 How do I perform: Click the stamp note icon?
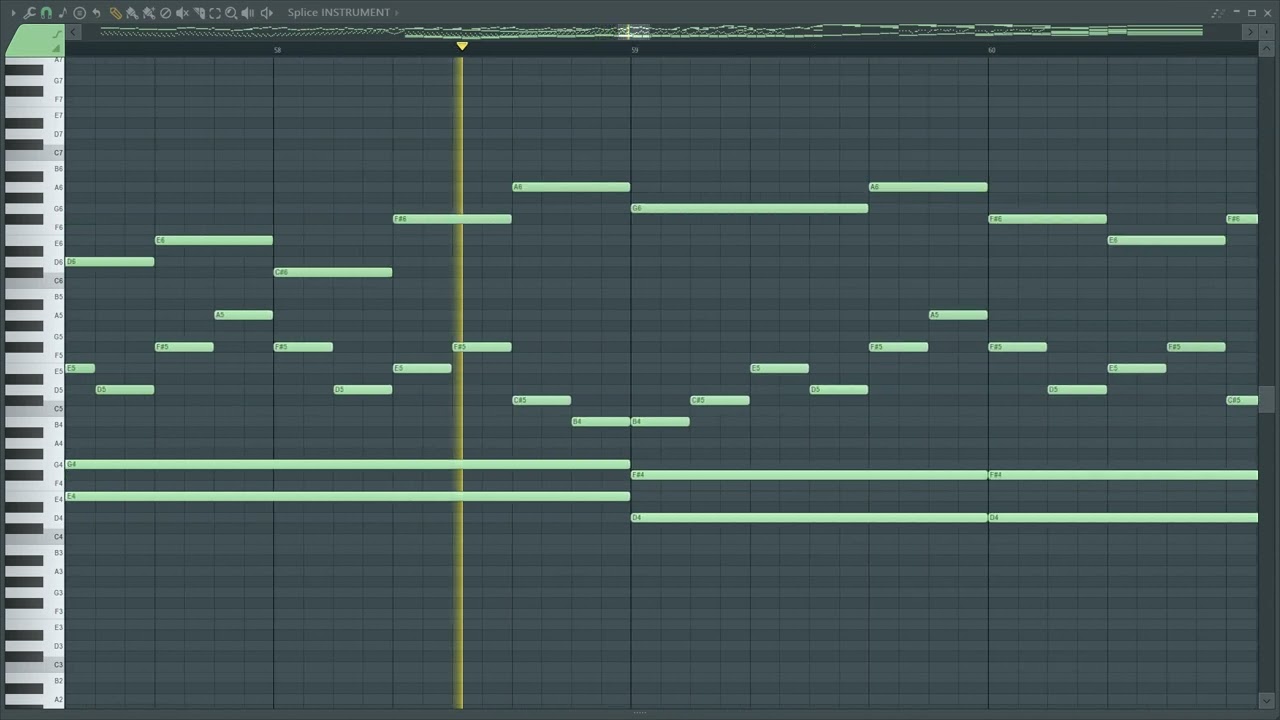63,12
